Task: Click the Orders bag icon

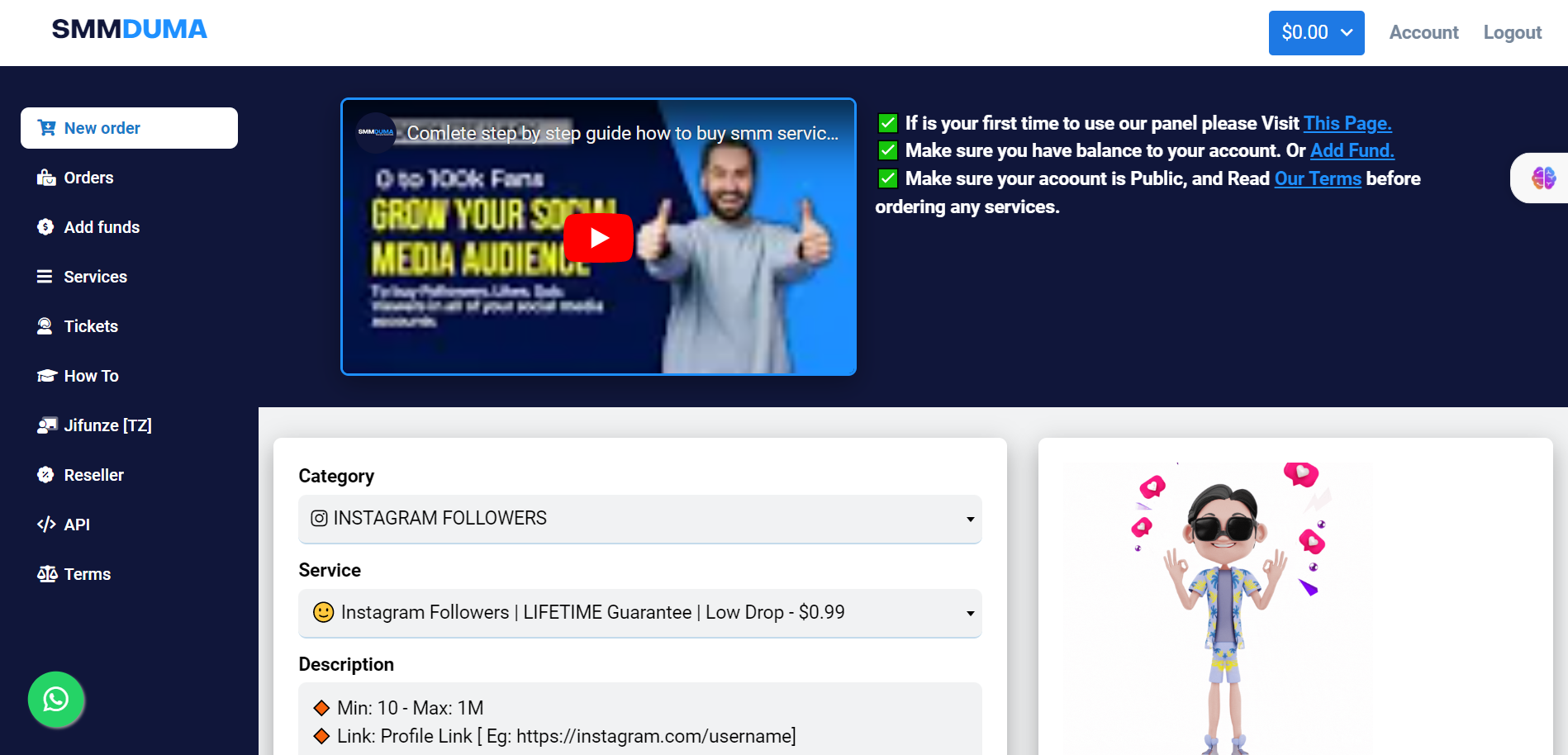Action: [x=46, y=178]
